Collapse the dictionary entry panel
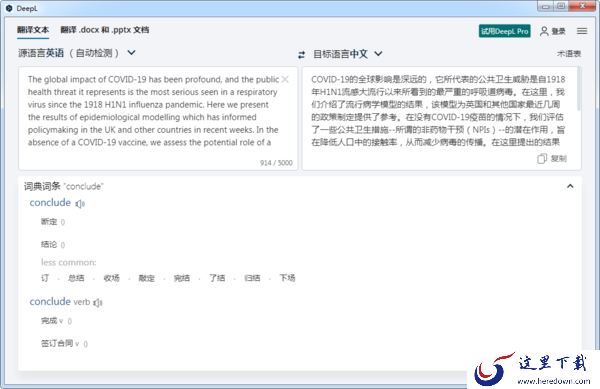 pyautogui.click(x=570, y=186)
